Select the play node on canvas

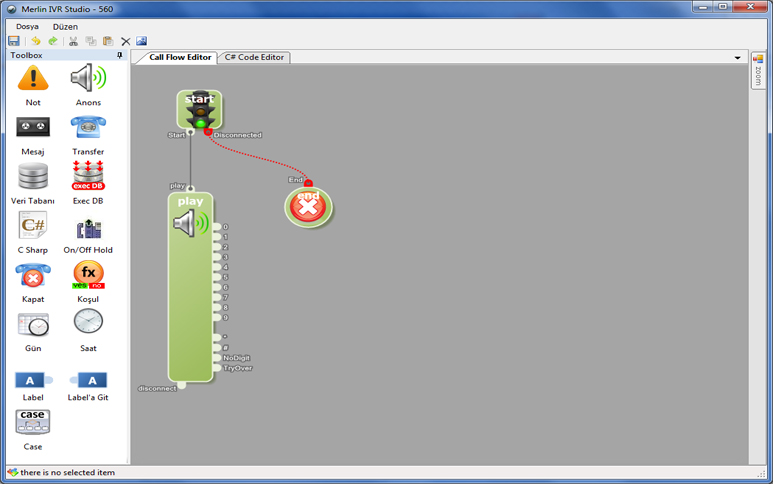pos(190,287)
